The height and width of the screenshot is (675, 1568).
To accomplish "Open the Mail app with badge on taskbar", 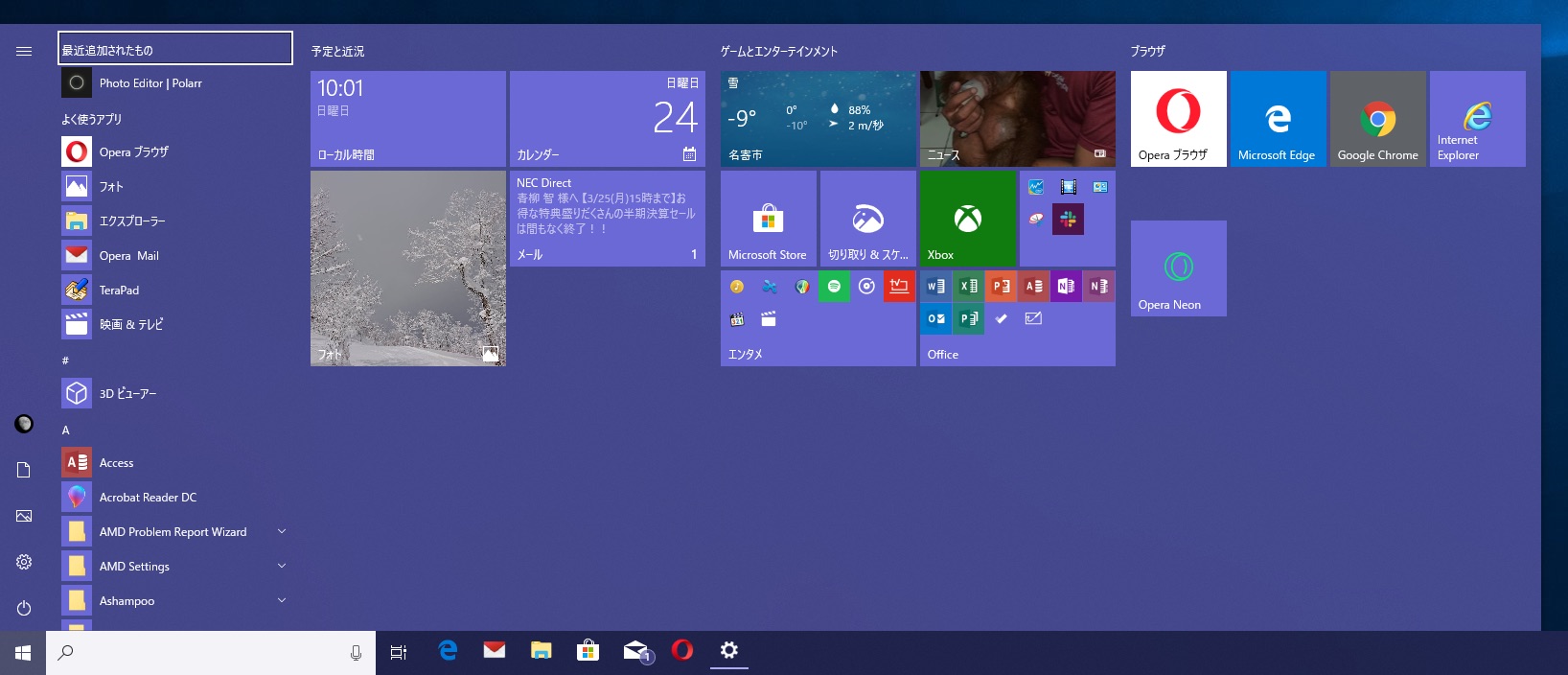I will point(636,653).
